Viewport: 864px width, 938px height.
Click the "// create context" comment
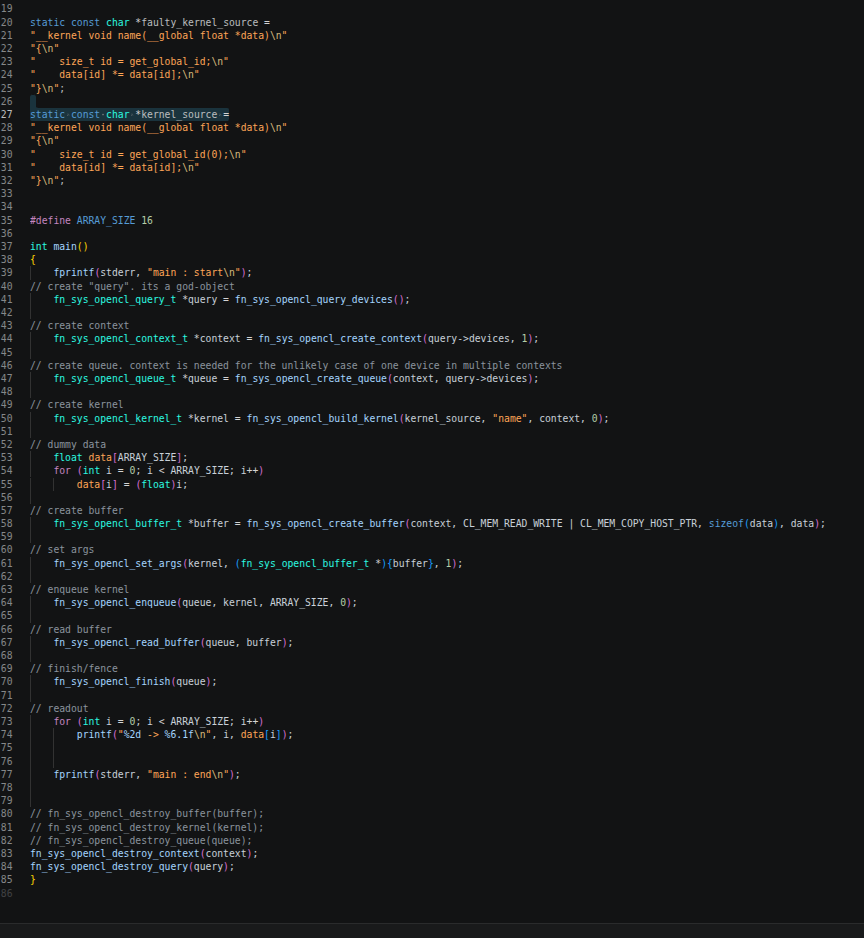[80, 325]
